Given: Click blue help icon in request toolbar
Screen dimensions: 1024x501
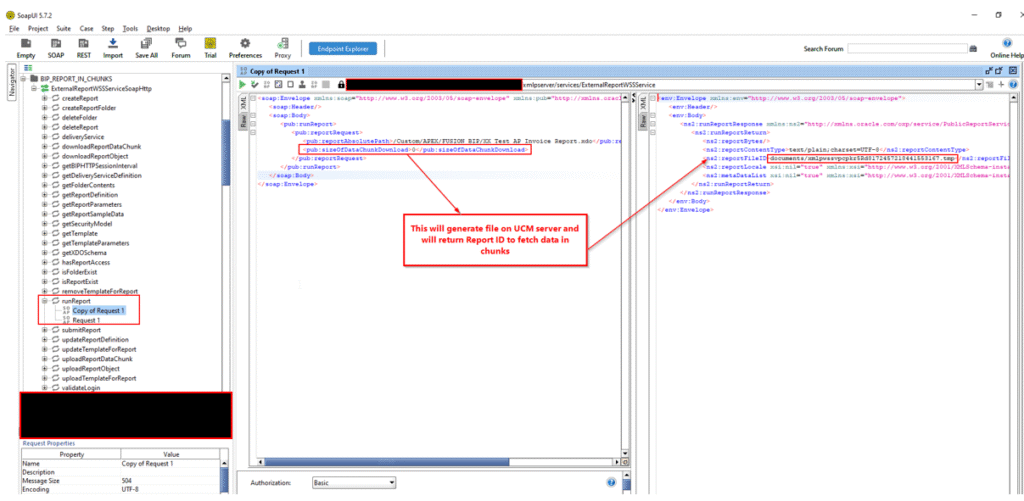Looking at the screenshot, I should pyautogui.click(x=1013, y=84).
